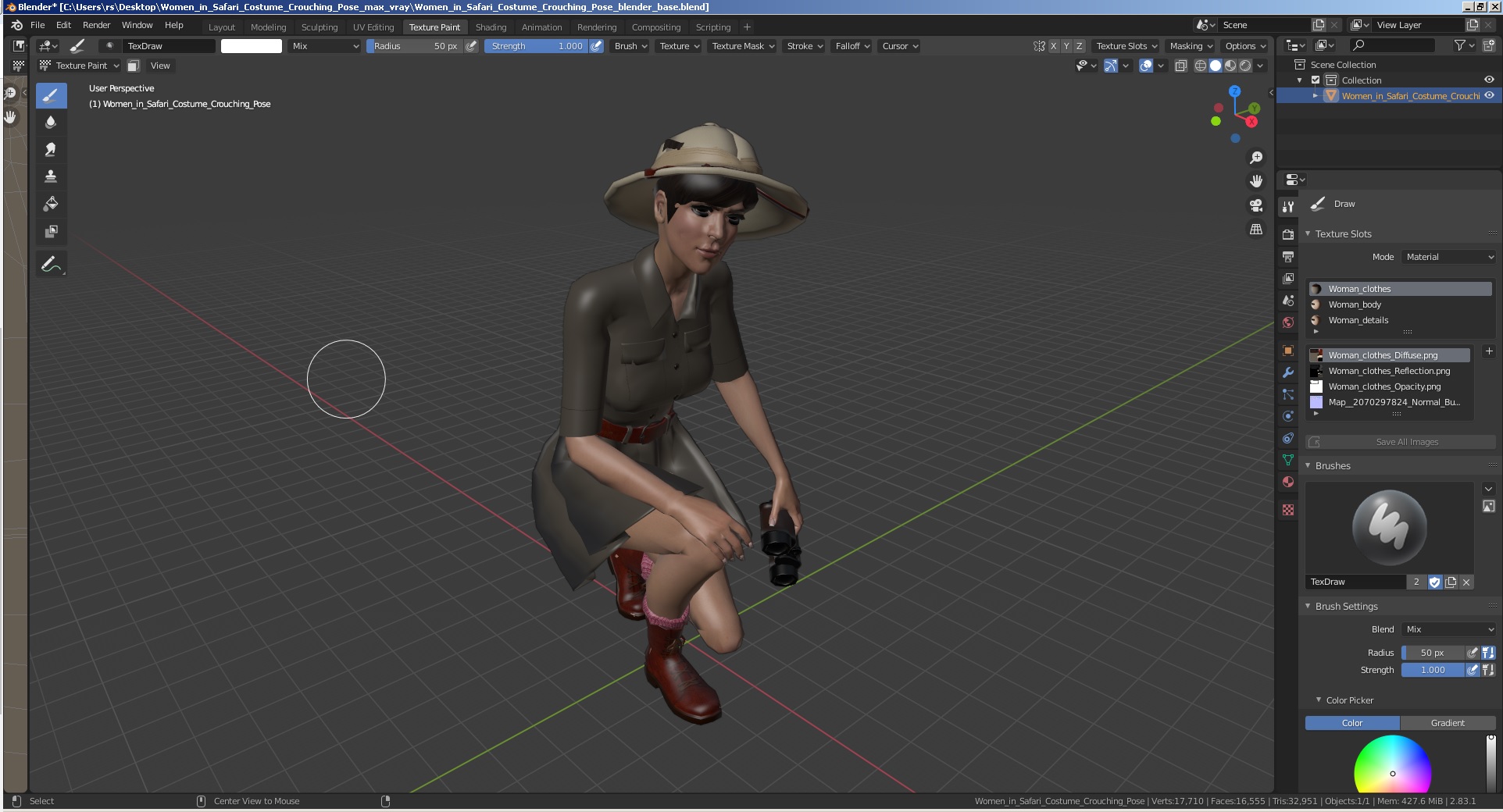Select the Clone stamp tool
The height and width of the screenshot is (812, 1503).
(51, 176)
